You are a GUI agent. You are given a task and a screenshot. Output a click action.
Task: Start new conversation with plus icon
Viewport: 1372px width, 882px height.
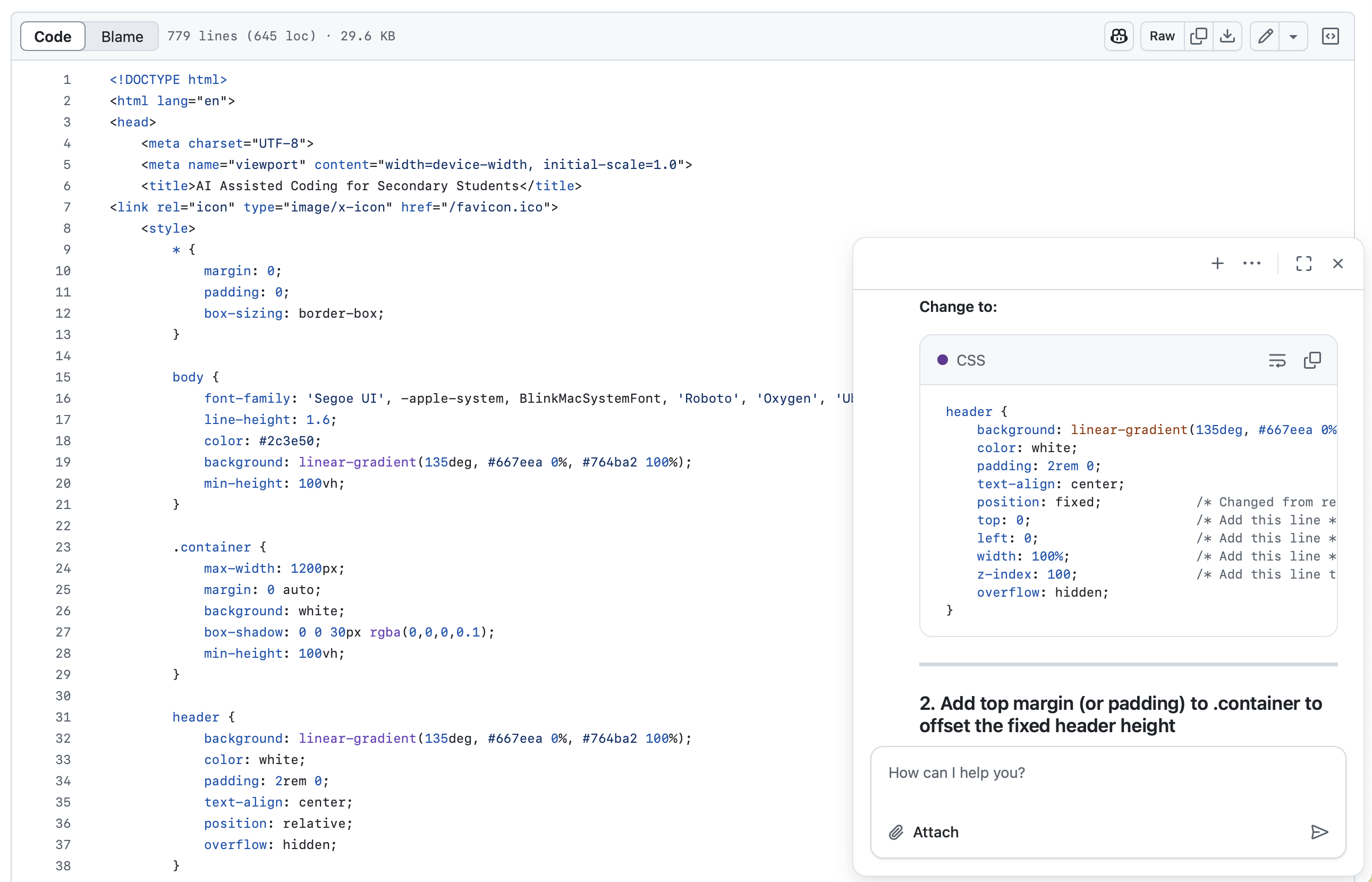tap(1217, 264)
